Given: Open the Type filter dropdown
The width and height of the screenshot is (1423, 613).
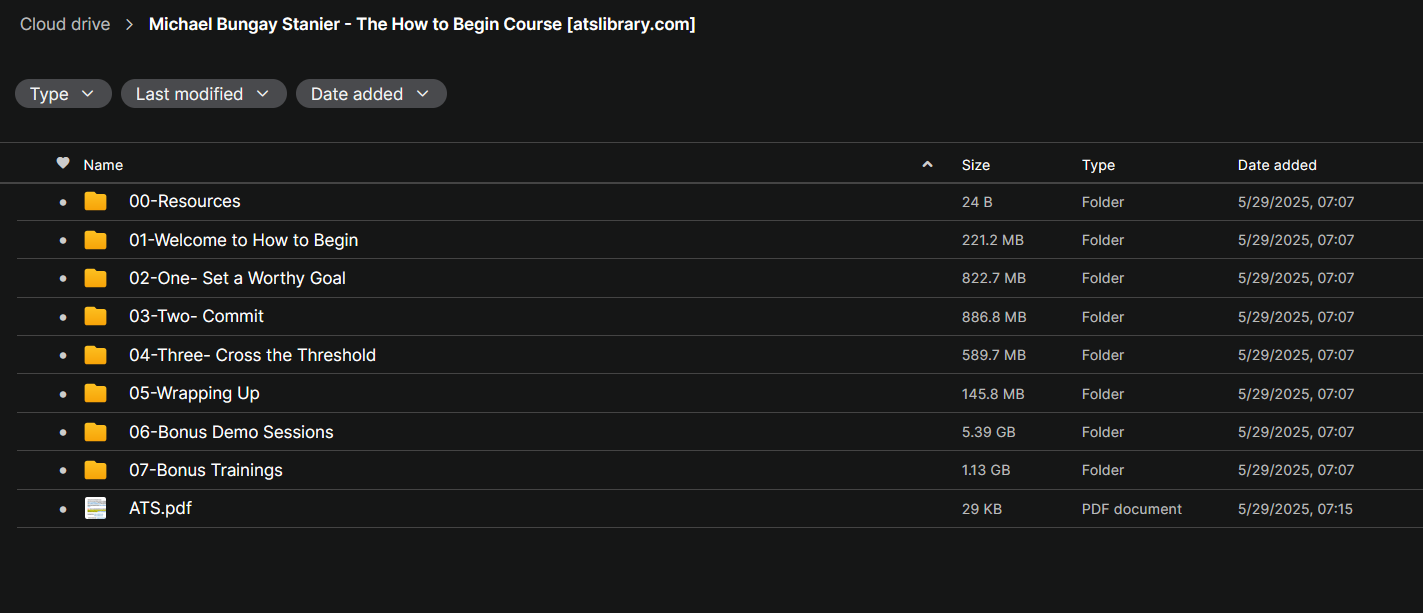Looking at the screenshot, I should click(x=63, y=94).
